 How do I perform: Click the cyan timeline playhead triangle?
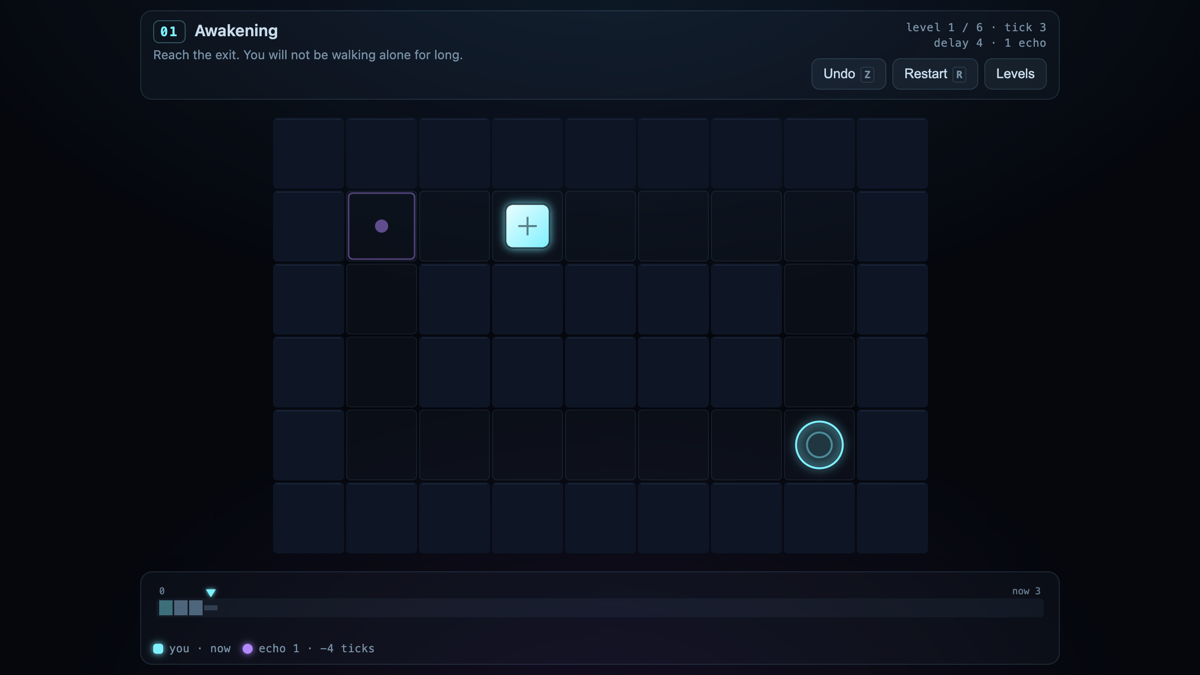(x=211, y=593)
